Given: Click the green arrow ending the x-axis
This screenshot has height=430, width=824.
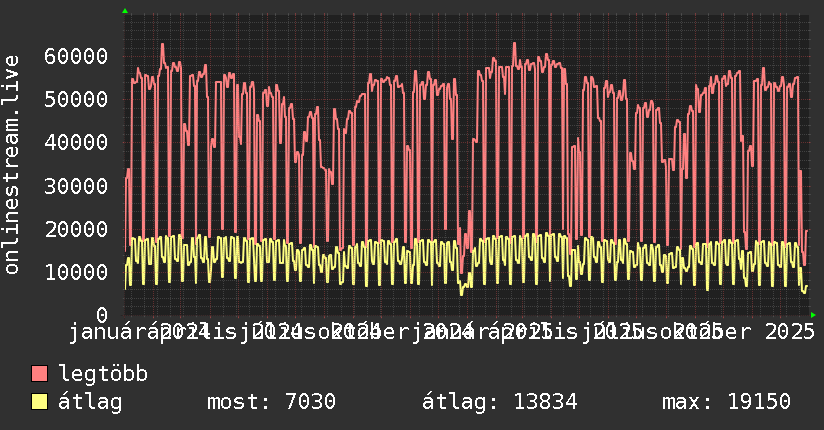Looking at the screenshot, I should pyautogui.click(x=813, y=315).
